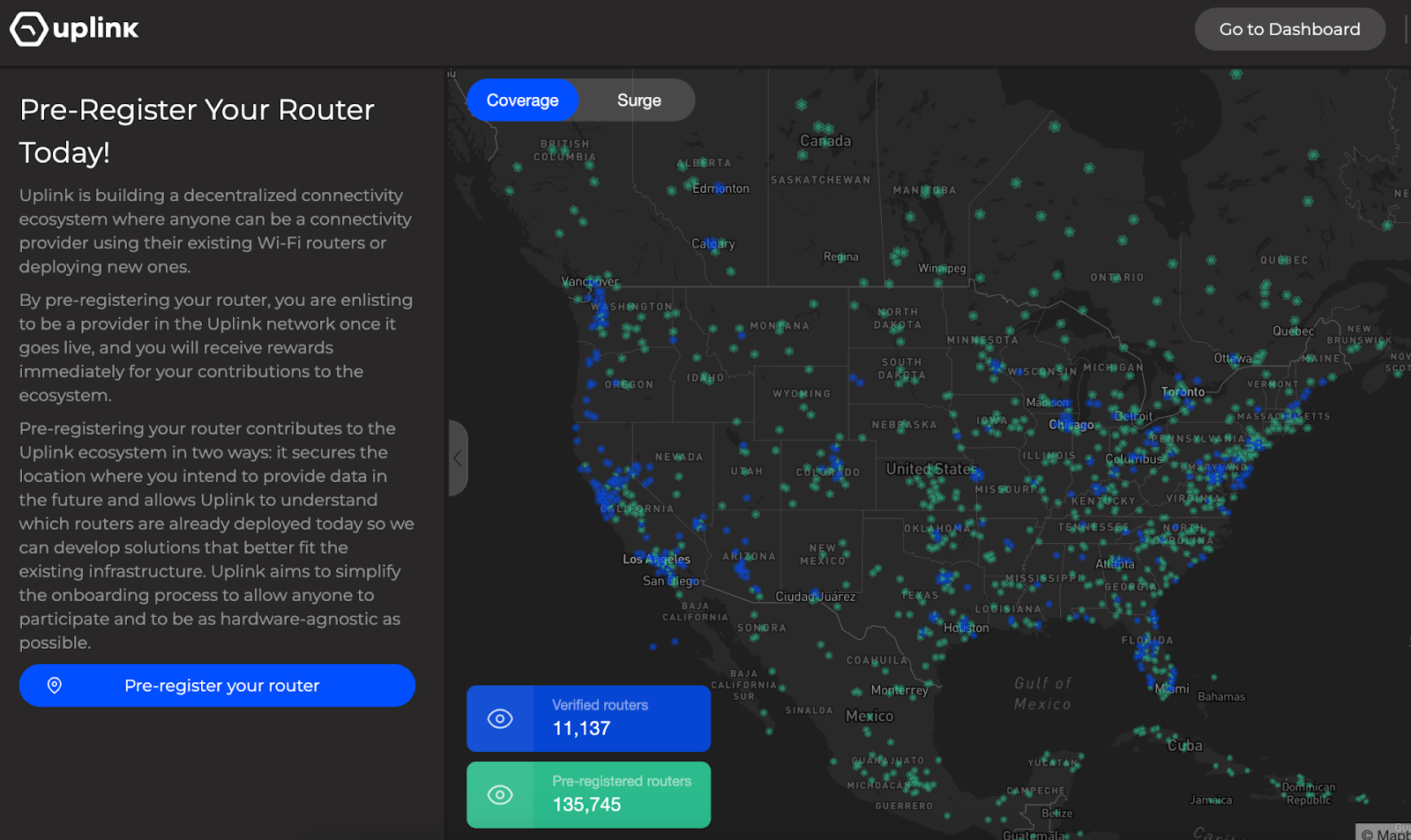The height and width of the screenshot is (840, 1411).
Task: Click the location pin icon on the pre-register button
Action: tap(55, 685)
